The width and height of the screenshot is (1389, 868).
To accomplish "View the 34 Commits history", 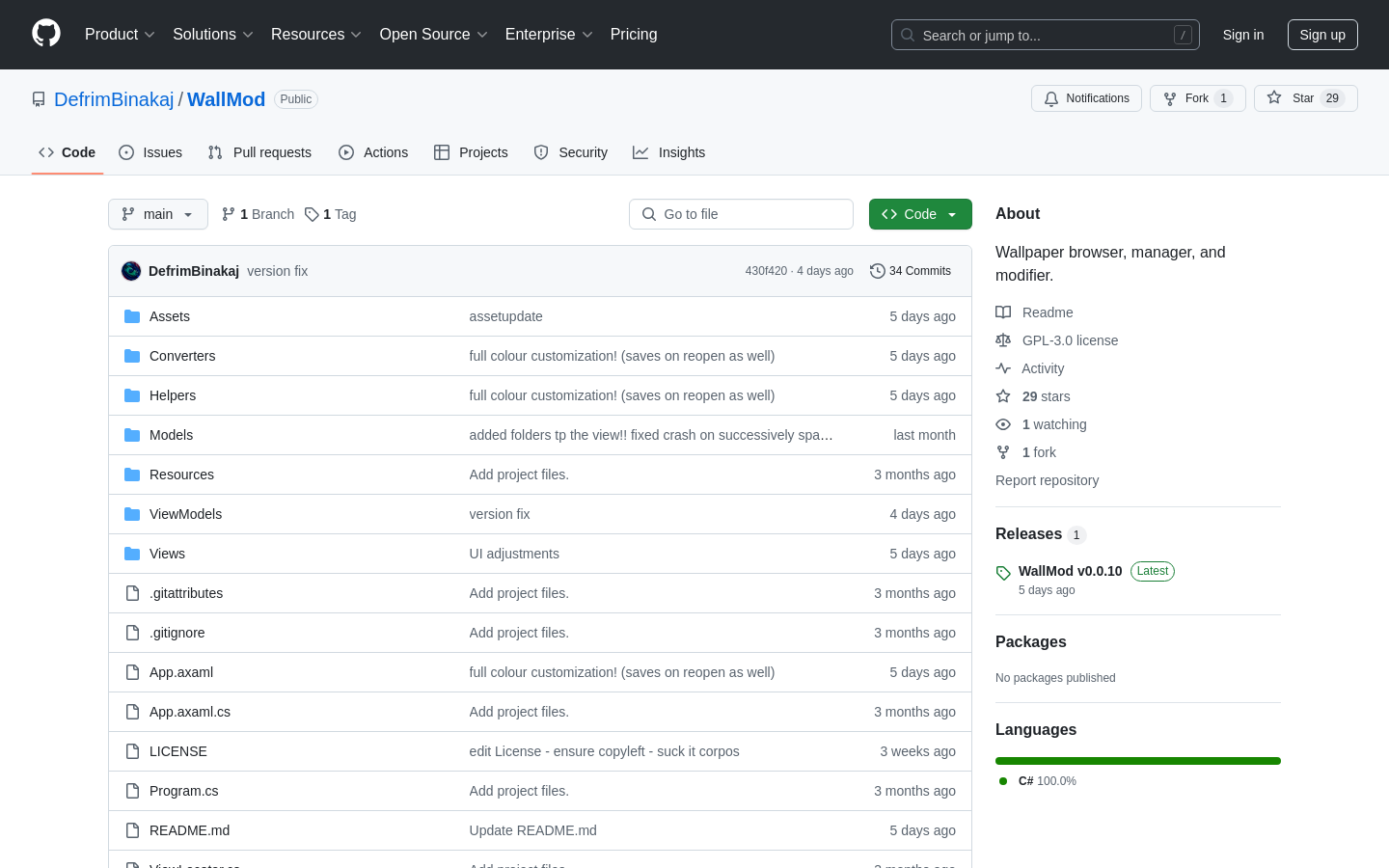I will point(911,271).
